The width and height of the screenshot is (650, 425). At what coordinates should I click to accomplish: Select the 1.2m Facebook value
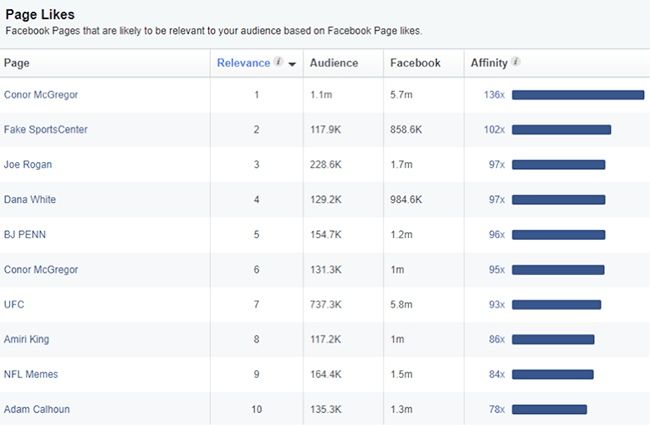pos(401,235)
